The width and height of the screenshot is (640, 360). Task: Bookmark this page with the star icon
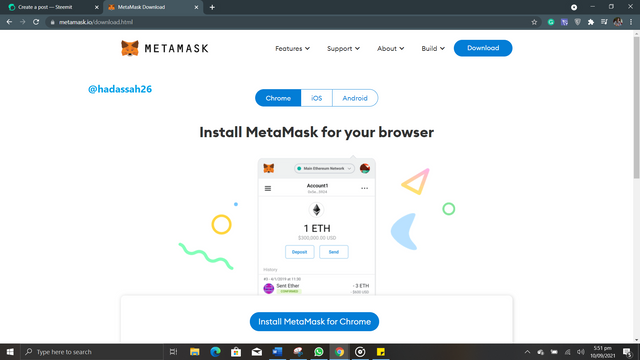(x=534, y=22)
